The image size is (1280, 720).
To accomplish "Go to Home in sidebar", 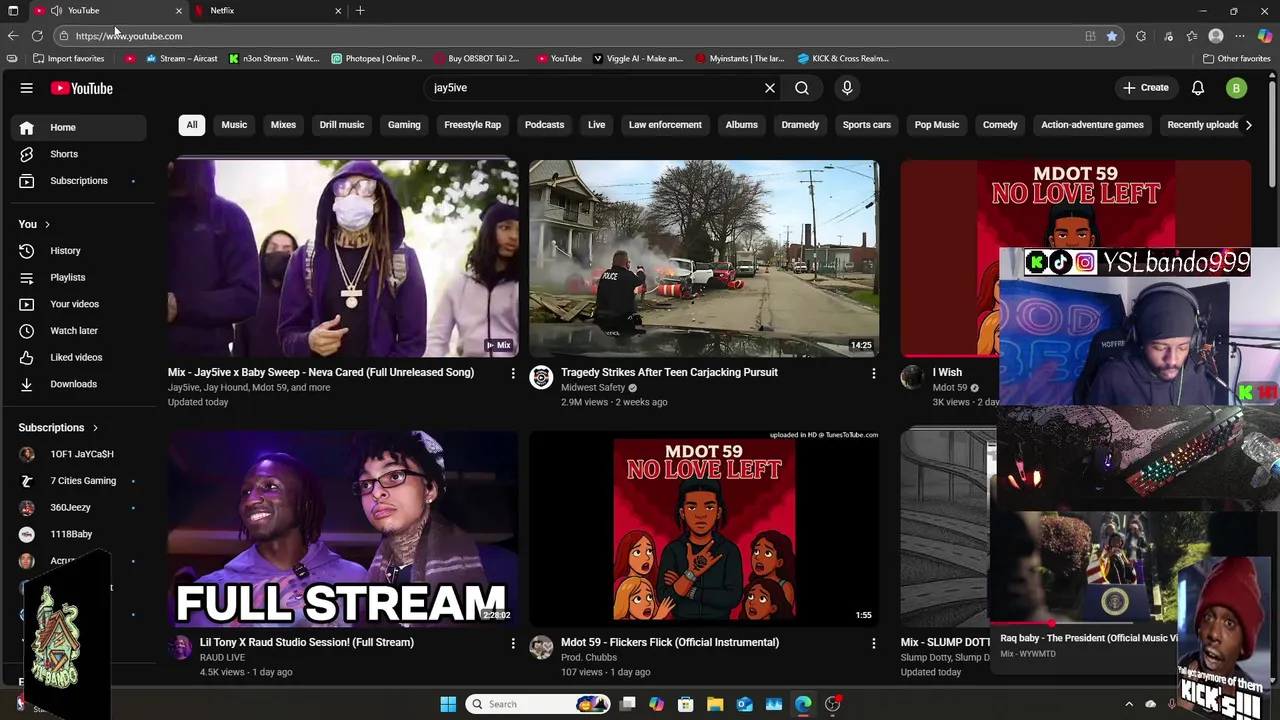I will point(80,127).
